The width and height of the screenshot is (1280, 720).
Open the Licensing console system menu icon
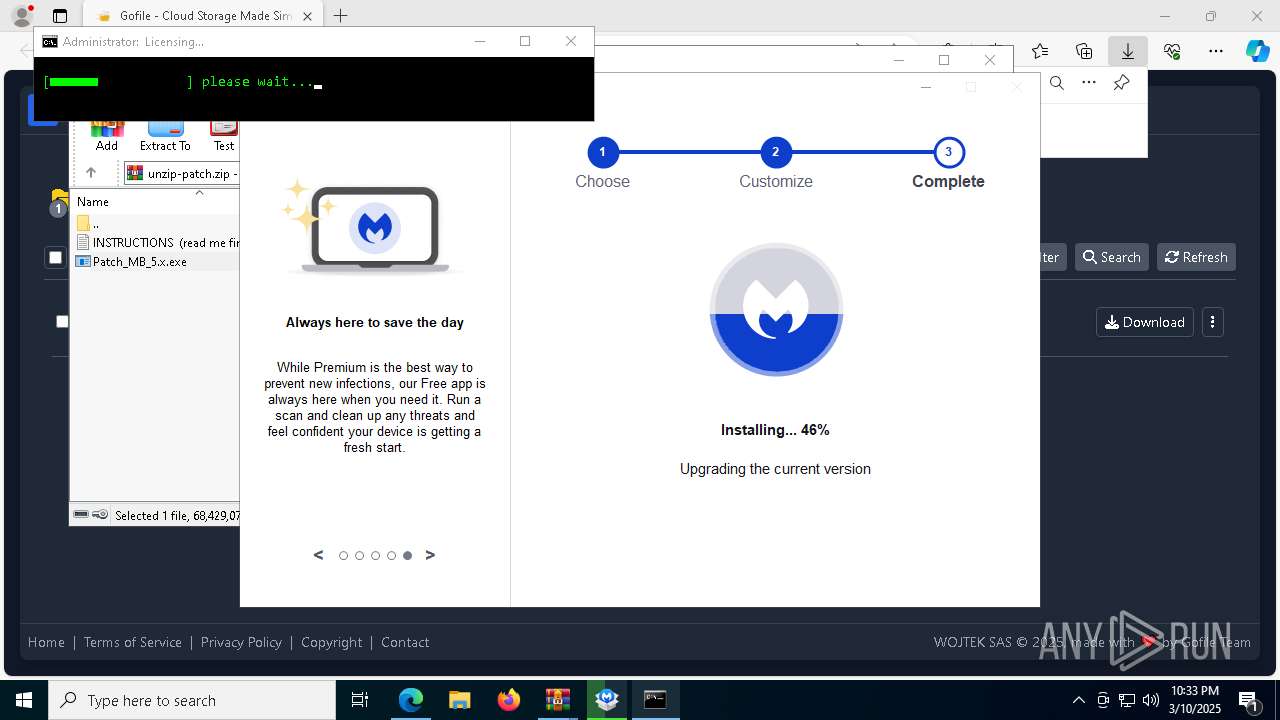tap(49, 41)
